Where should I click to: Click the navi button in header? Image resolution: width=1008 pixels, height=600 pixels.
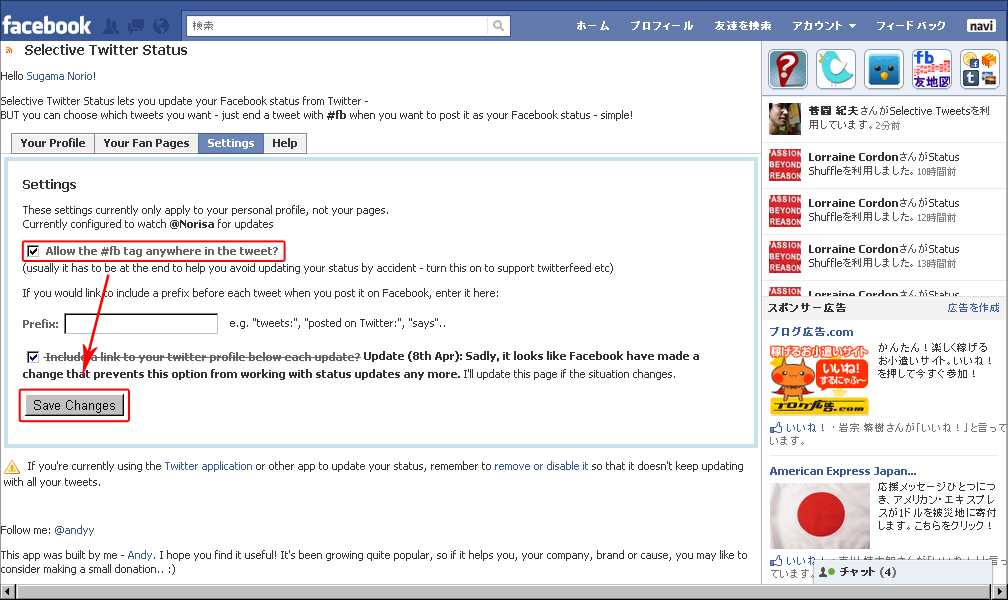coord(981,26)
